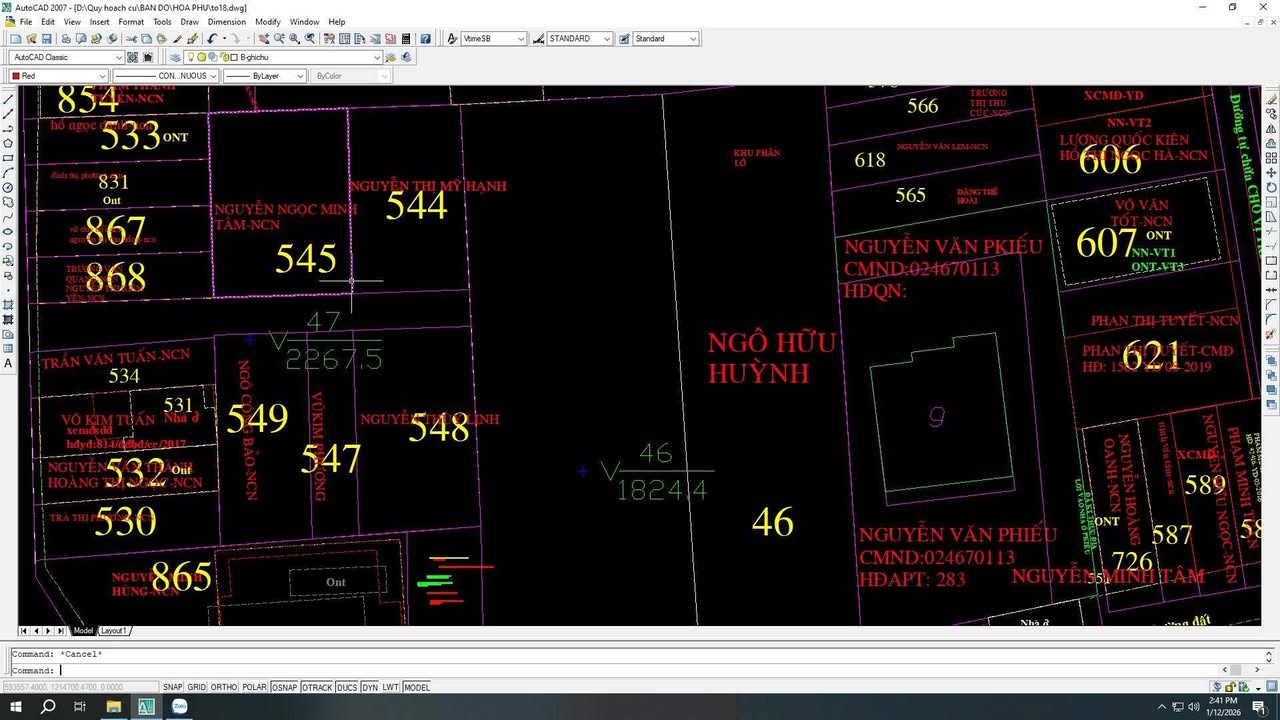Screen dimensions: 1280x720
Task: Click the Undo arrow icon
Action: point(212,39)
